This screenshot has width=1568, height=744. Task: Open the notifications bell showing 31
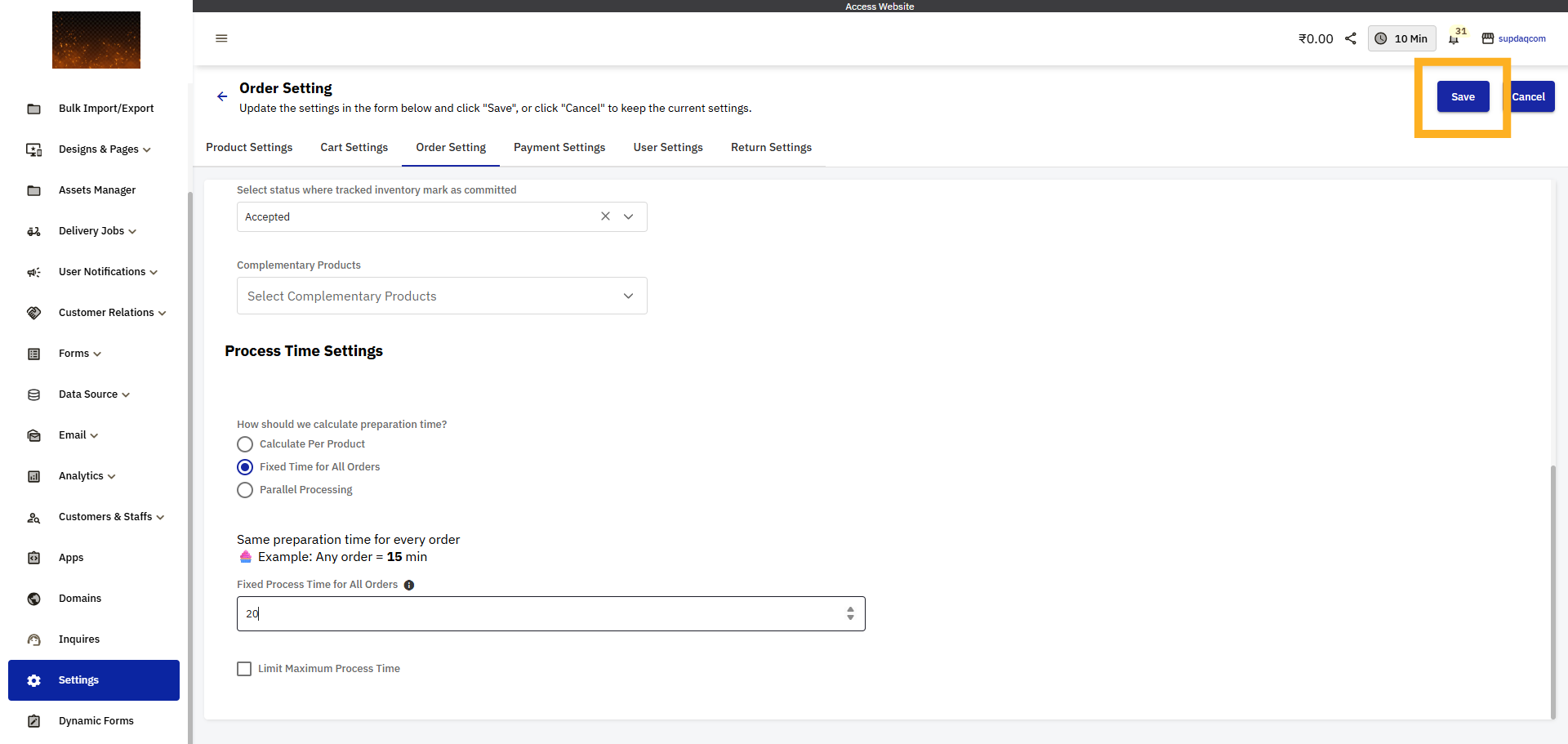(x=1455, y=38)
